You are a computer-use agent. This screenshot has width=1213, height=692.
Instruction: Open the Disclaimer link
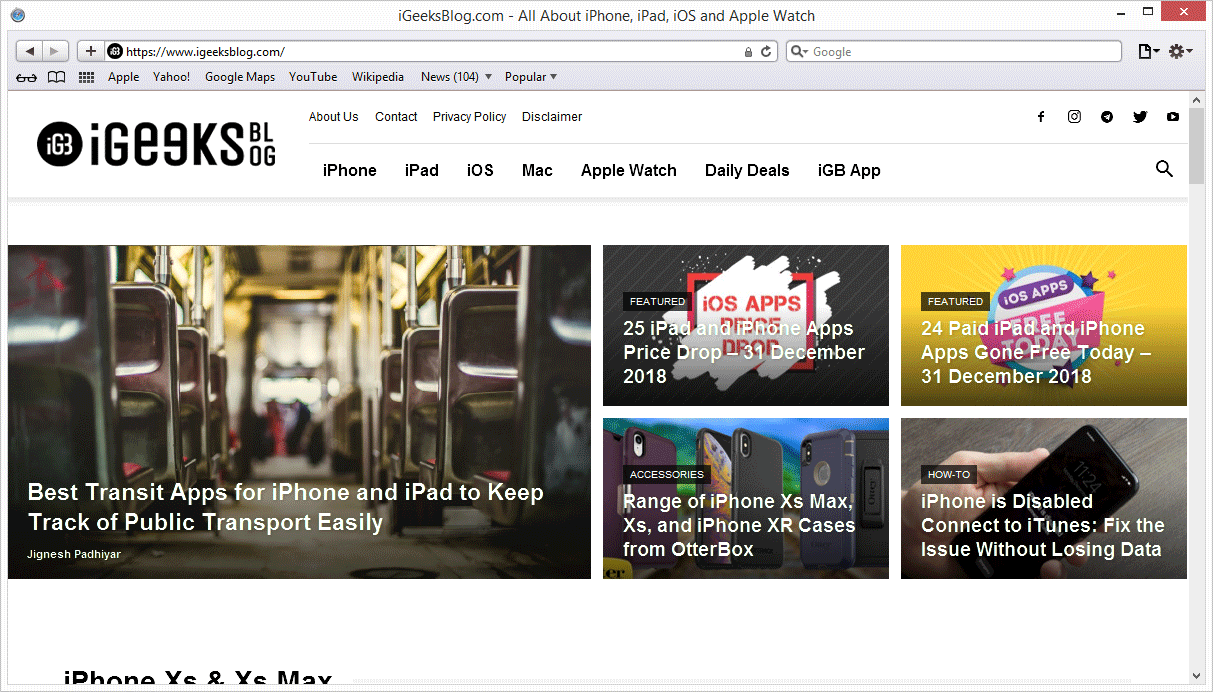[x=552, y=117]
